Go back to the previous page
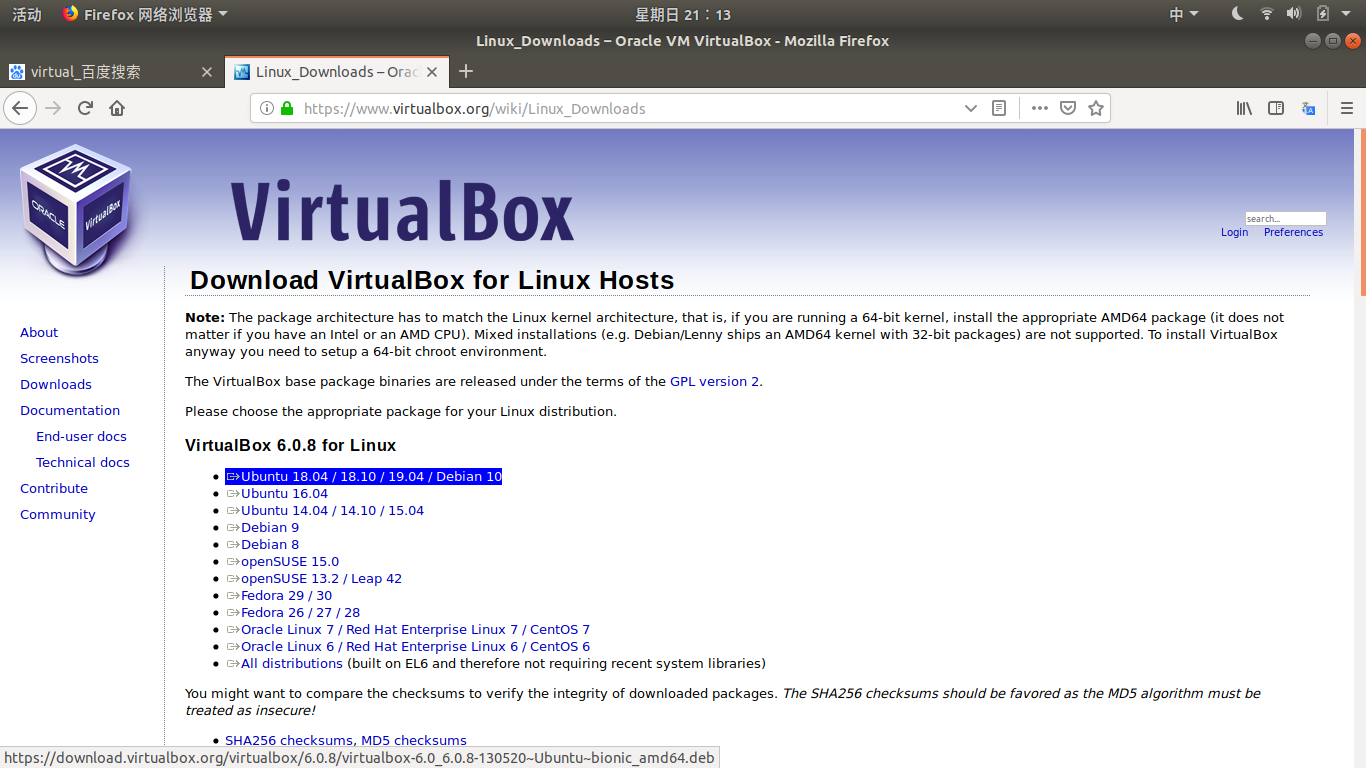 [20, 108]
